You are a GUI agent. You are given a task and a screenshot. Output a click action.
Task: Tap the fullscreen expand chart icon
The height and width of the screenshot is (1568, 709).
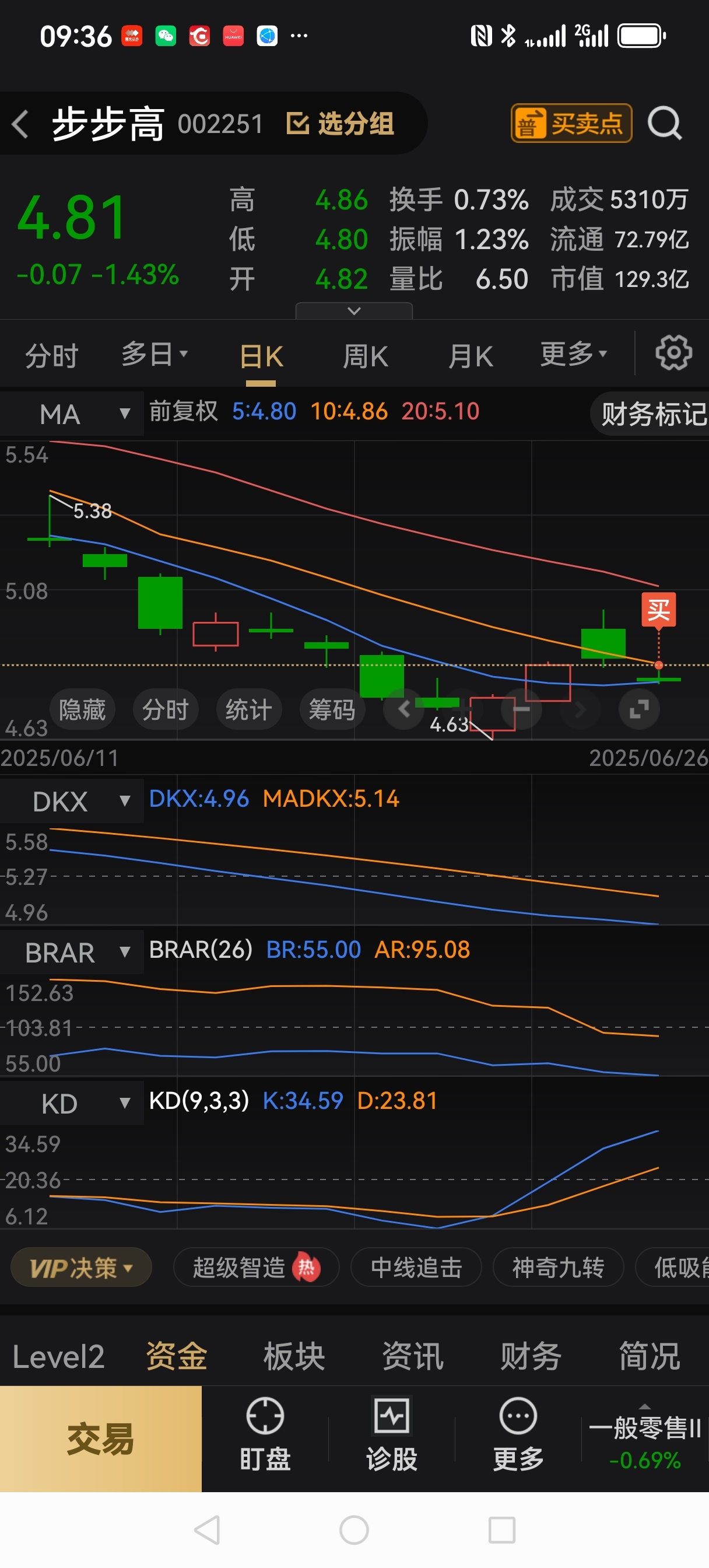point(638,709)
